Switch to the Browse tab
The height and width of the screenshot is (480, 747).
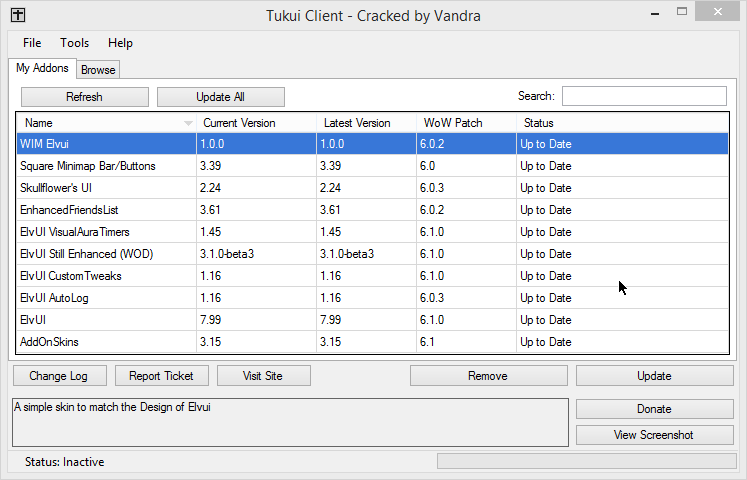[x=98, y=70]
